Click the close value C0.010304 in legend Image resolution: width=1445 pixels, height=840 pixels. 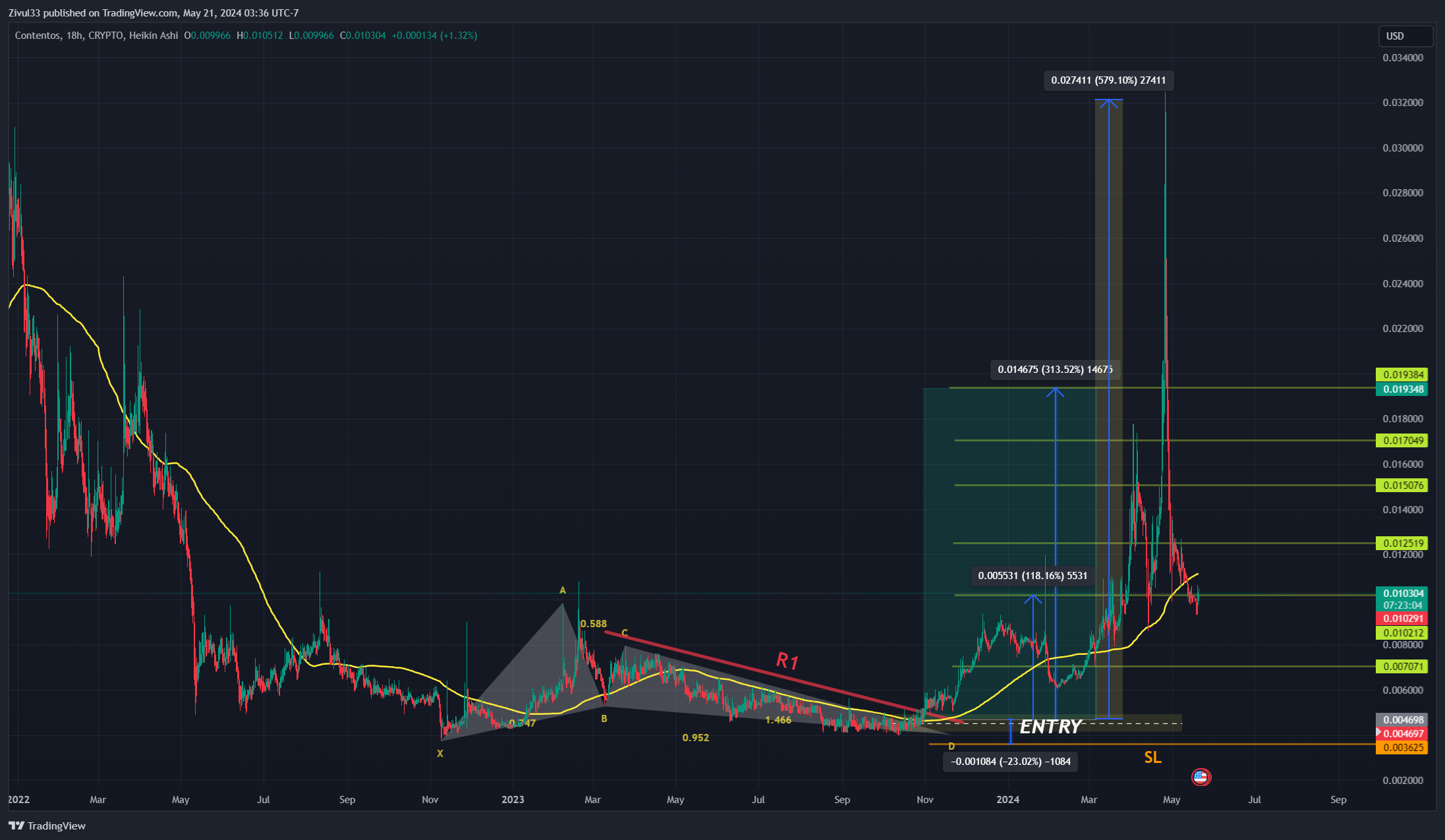click(362, 36)
